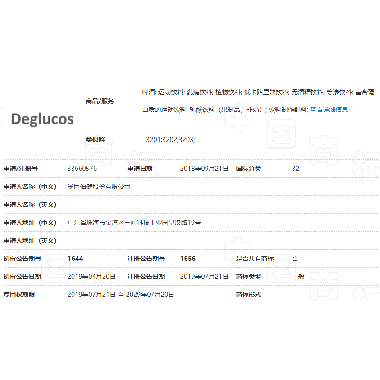Click the applicant Chinese address value
The height and width of the screenshot is (380, 380).
click(x=134, y=223)
